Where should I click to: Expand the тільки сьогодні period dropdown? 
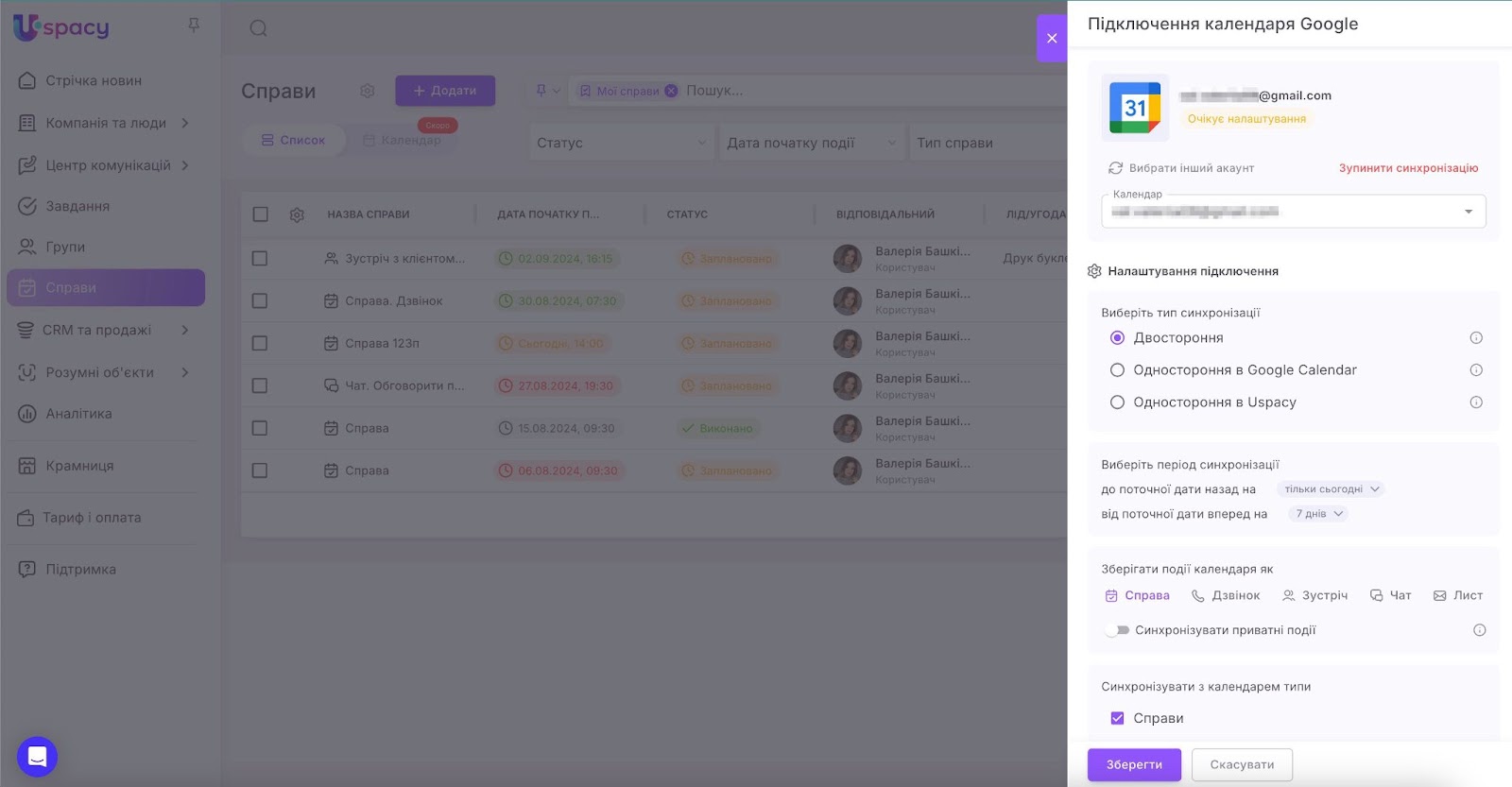pyautogui.click(x=1332, y=489)
